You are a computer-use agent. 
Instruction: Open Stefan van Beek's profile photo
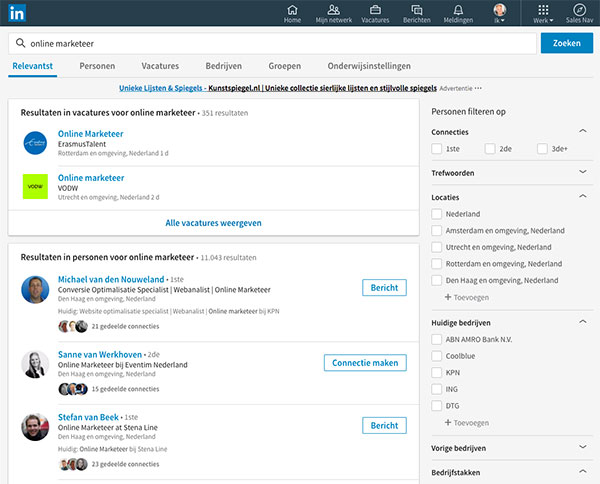35,427
